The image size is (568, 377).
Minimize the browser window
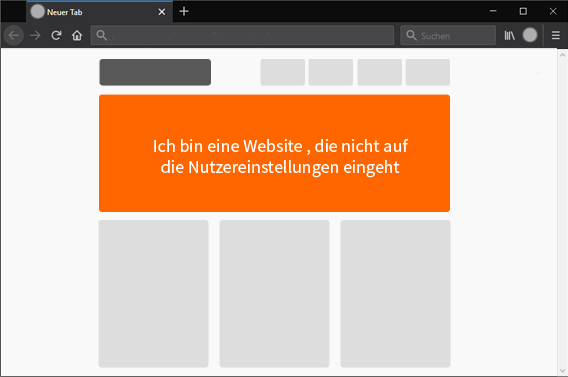pos(493,11)
